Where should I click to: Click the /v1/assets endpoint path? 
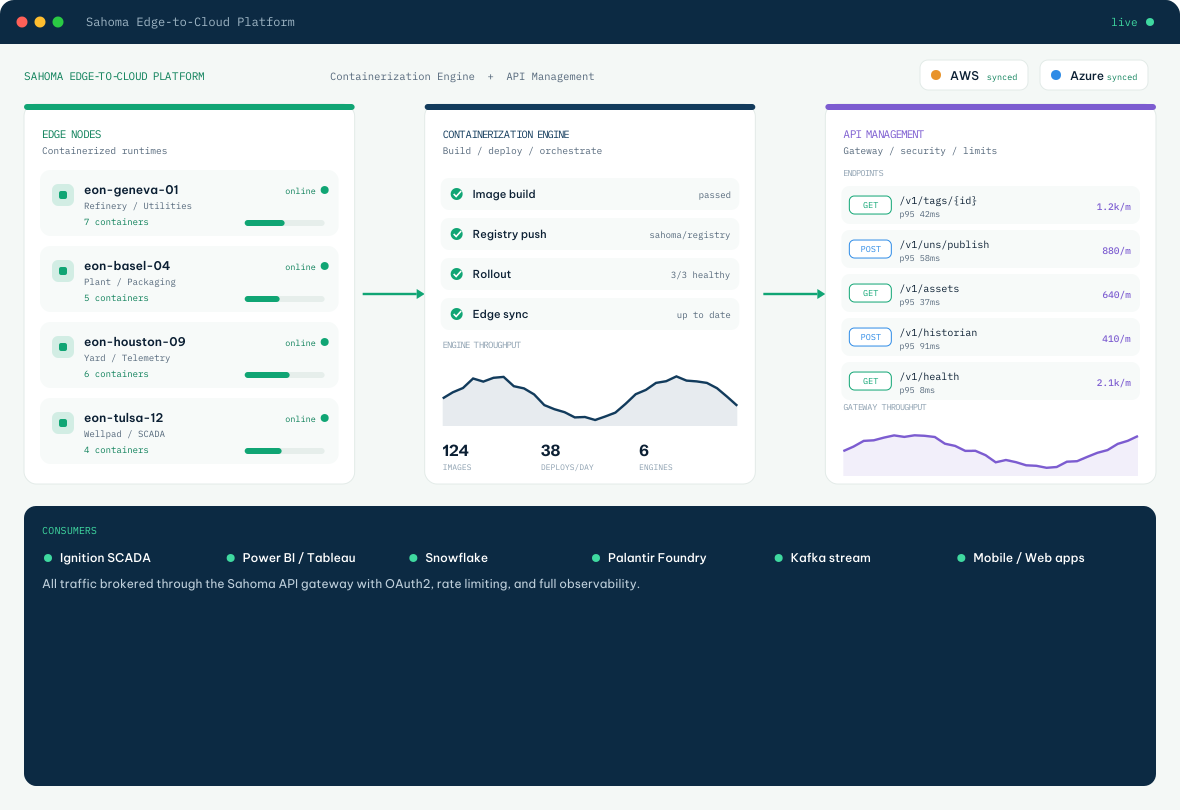pos(929,288)
